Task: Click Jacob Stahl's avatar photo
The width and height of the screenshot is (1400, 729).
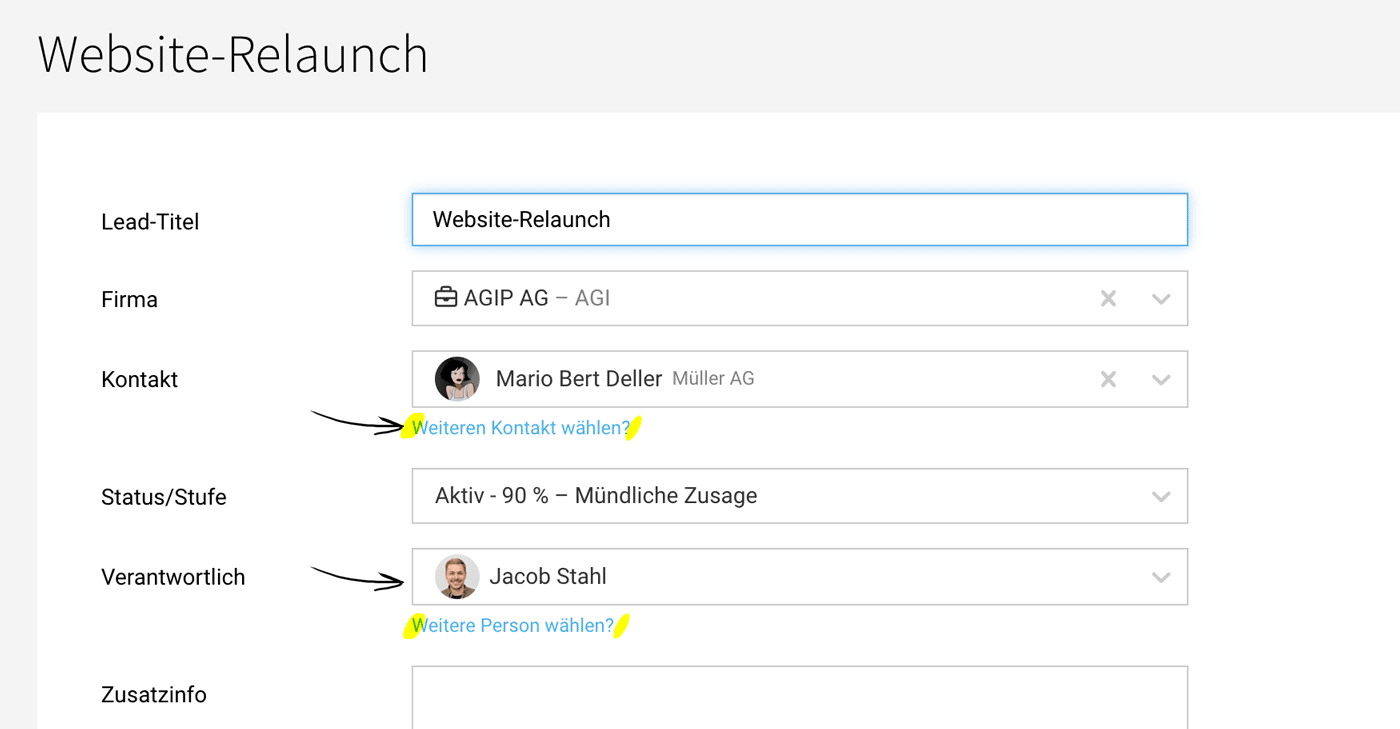Action: (x=457, y=577)
